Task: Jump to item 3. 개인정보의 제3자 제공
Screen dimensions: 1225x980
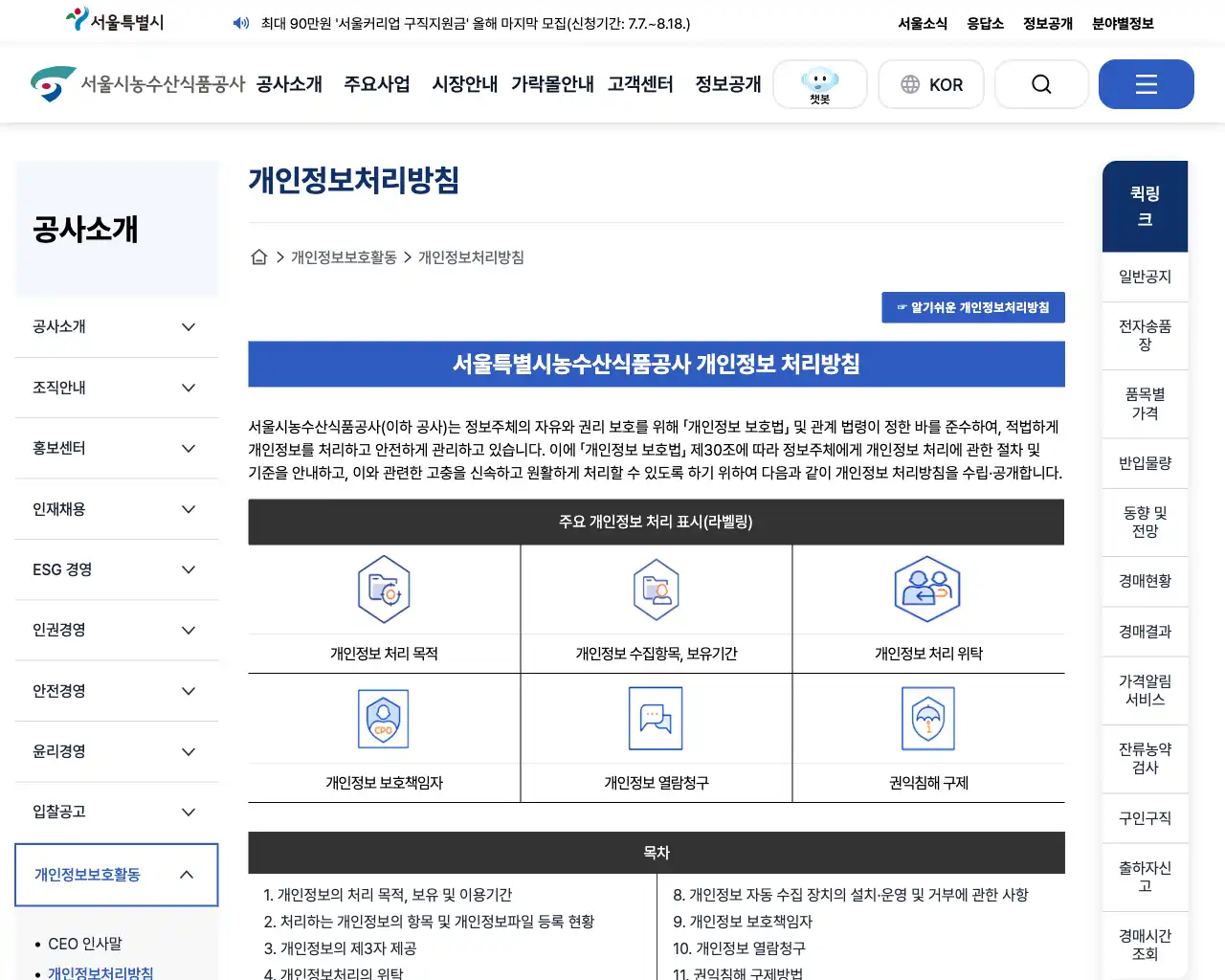Action: 340,948
